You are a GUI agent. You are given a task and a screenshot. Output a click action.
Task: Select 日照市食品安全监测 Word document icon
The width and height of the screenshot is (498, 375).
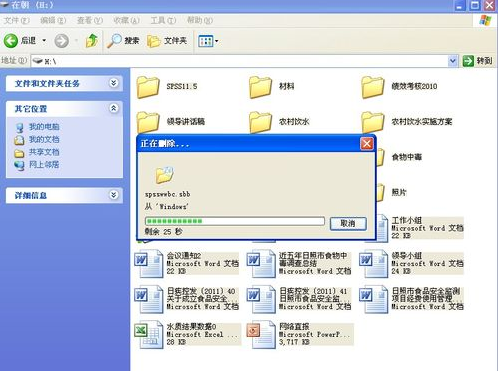point(374,299)
